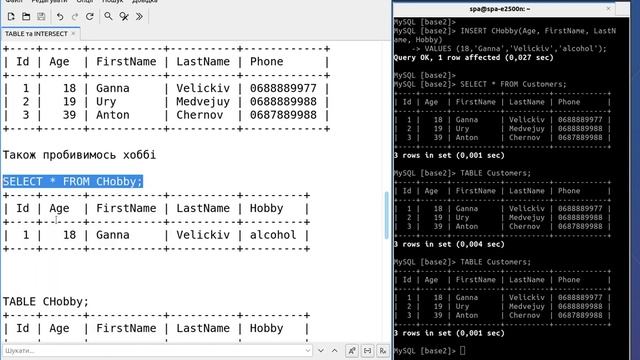Toggle whole word search option

(367, 351)
